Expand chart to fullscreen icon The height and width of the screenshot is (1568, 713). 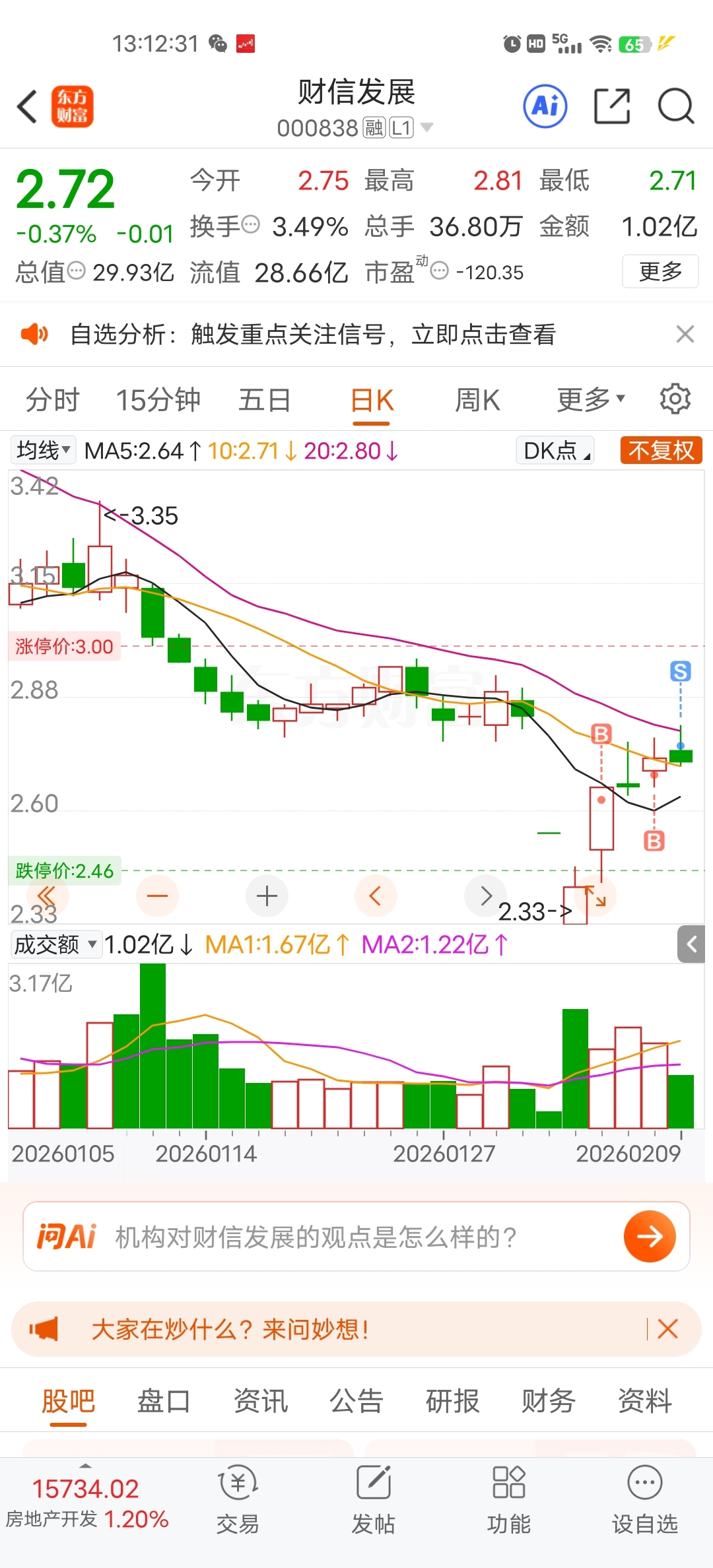pos(595,896)
